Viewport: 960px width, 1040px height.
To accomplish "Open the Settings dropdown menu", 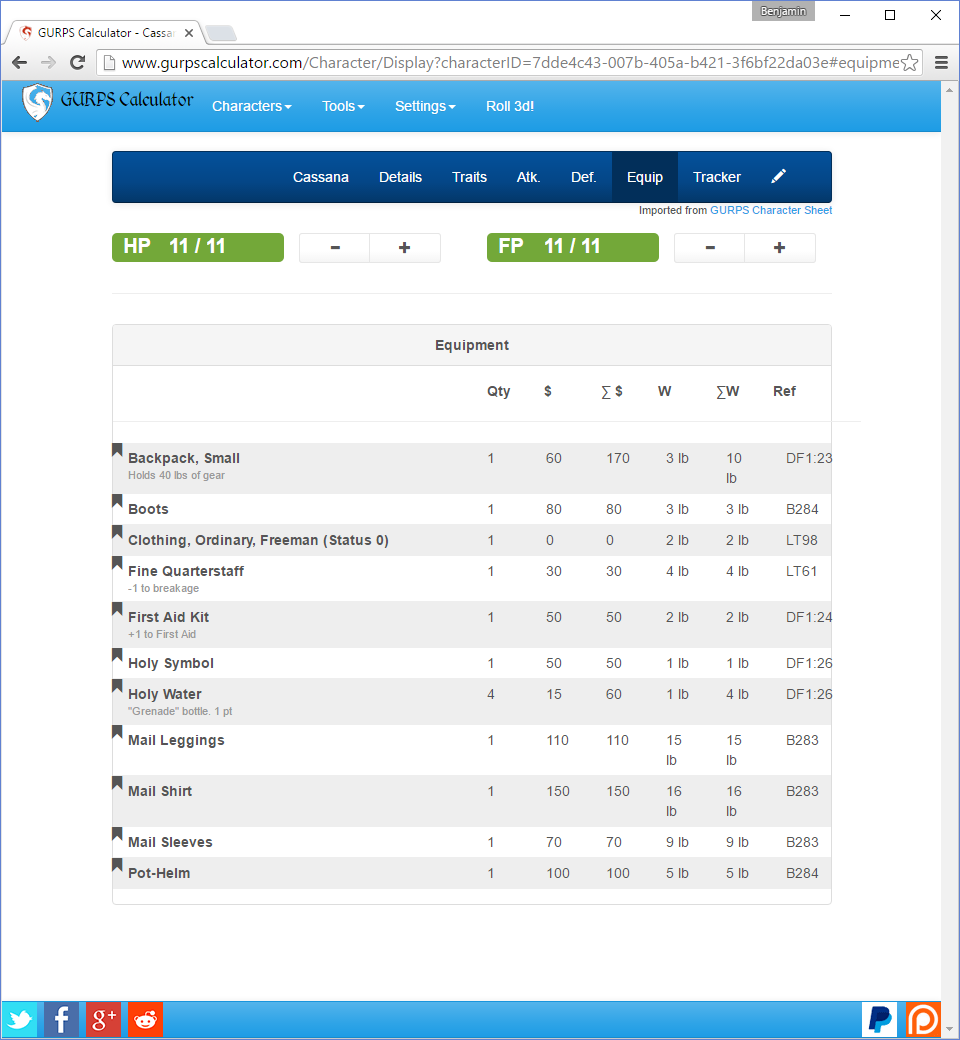I will 424,106.
